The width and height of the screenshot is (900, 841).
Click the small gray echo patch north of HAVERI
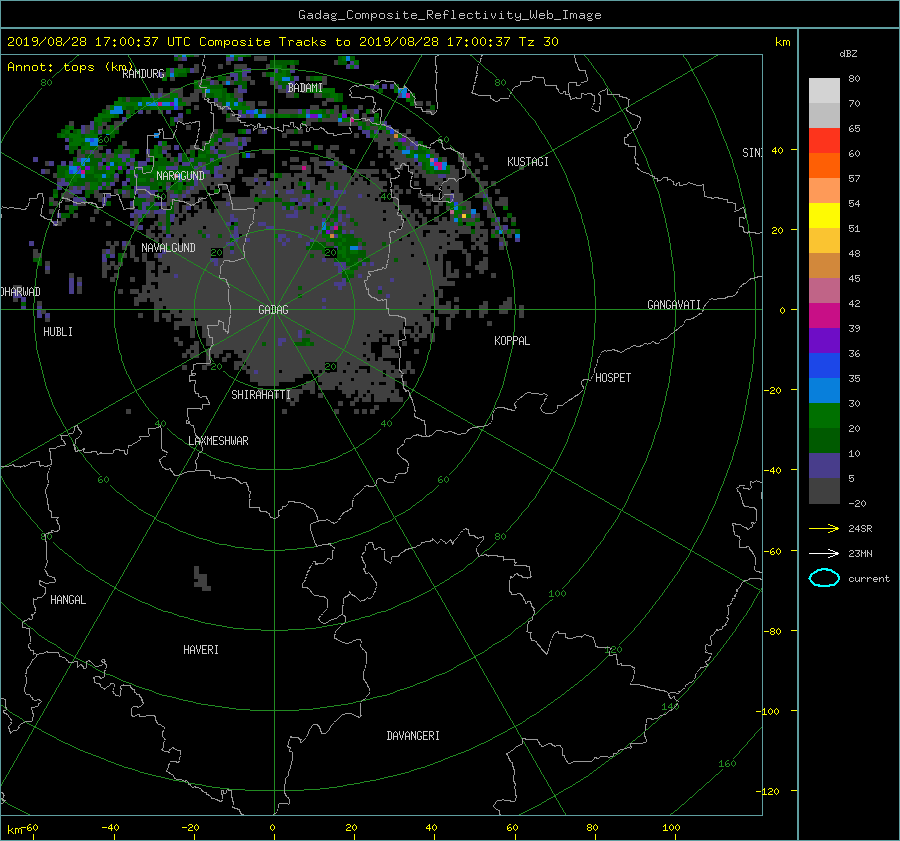coord(202,579)
